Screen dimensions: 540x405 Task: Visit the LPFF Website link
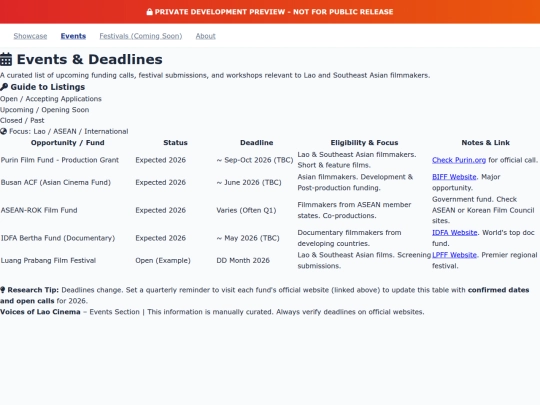pyautogui.click(x=454, y=255)
